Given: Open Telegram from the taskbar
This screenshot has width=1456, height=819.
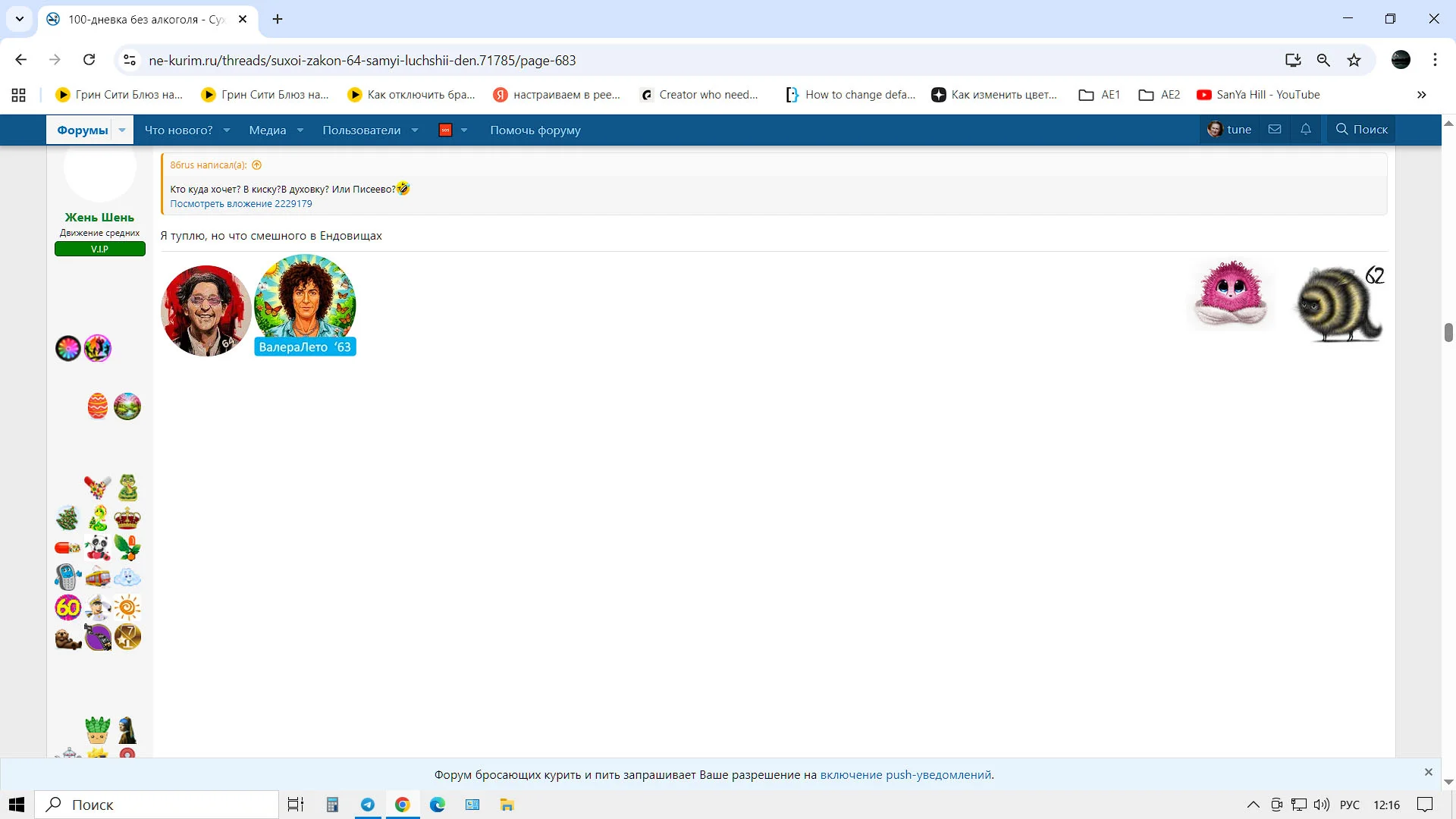Looking at the screenshot, I should coord(368,805).
